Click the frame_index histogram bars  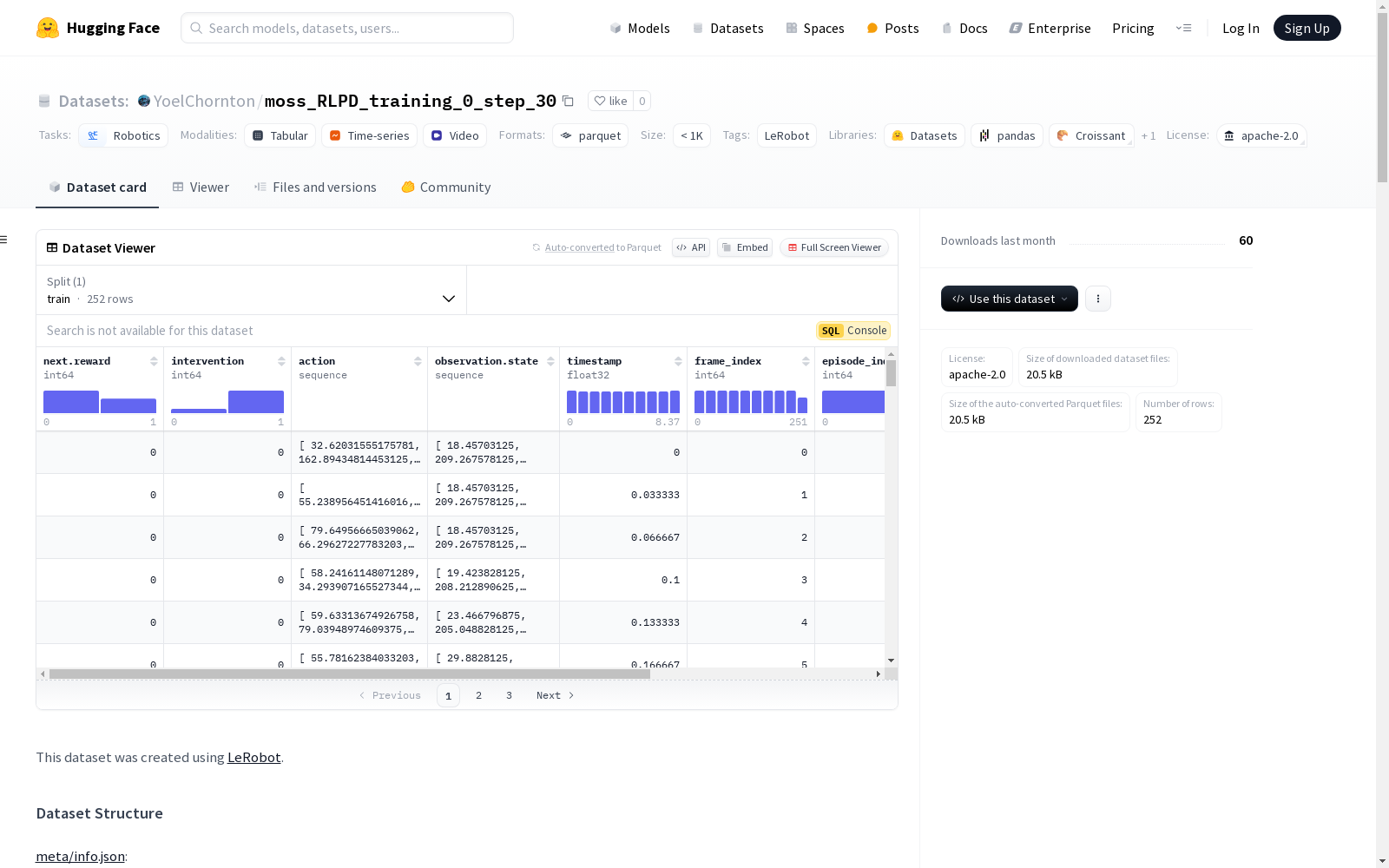click(751, 402)
